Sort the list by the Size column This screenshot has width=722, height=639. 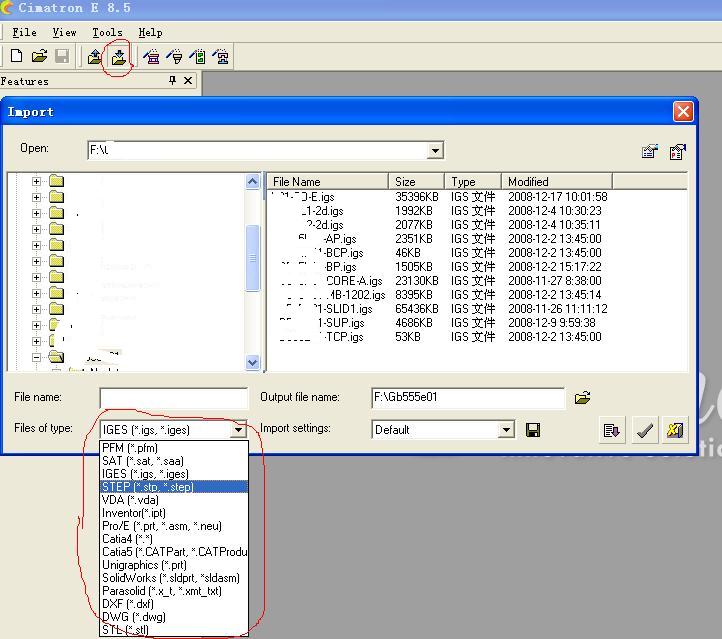pyautogui.click(x=416, y=181)
